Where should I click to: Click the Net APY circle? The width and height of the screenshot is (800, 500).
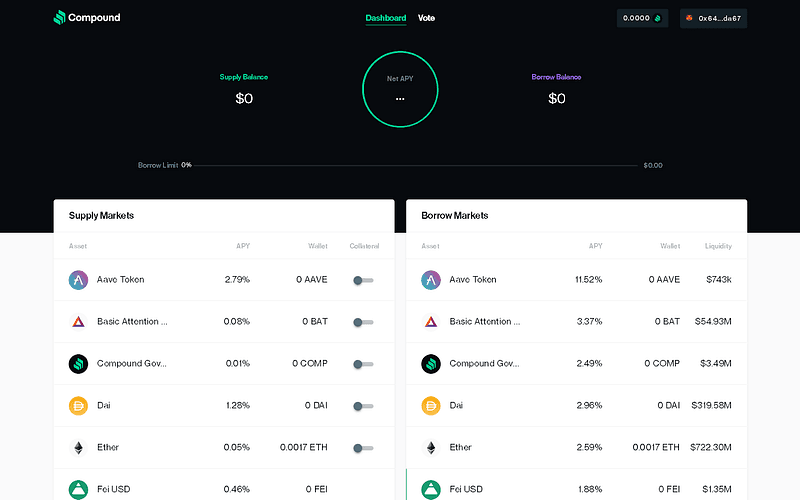click(x=400, y=89)
